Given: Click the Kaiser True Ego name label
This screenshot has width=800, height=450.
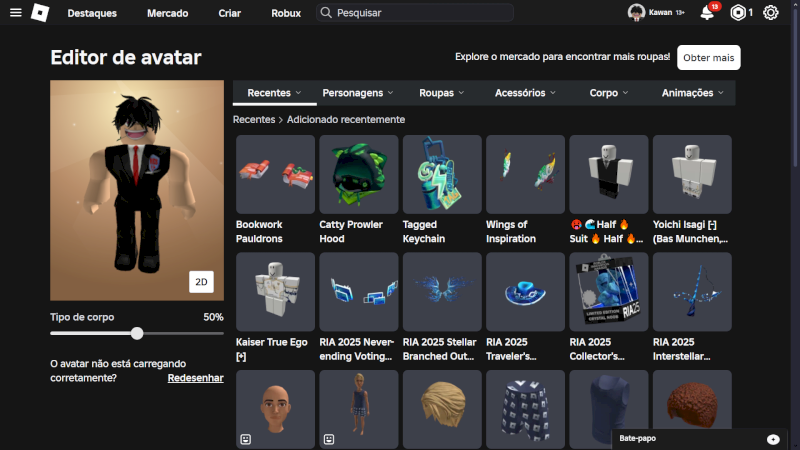Looking at the screenshot, I should pos(271,349).
